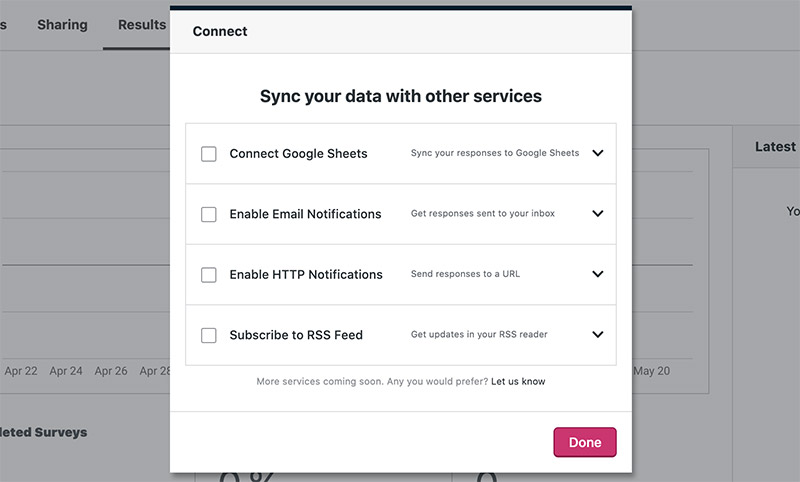This screenshot has width=800, height=482.
Task: Click 'Sync your responses to Google Sheets' description
Action: pyautogui.click(x=495, y=154)
